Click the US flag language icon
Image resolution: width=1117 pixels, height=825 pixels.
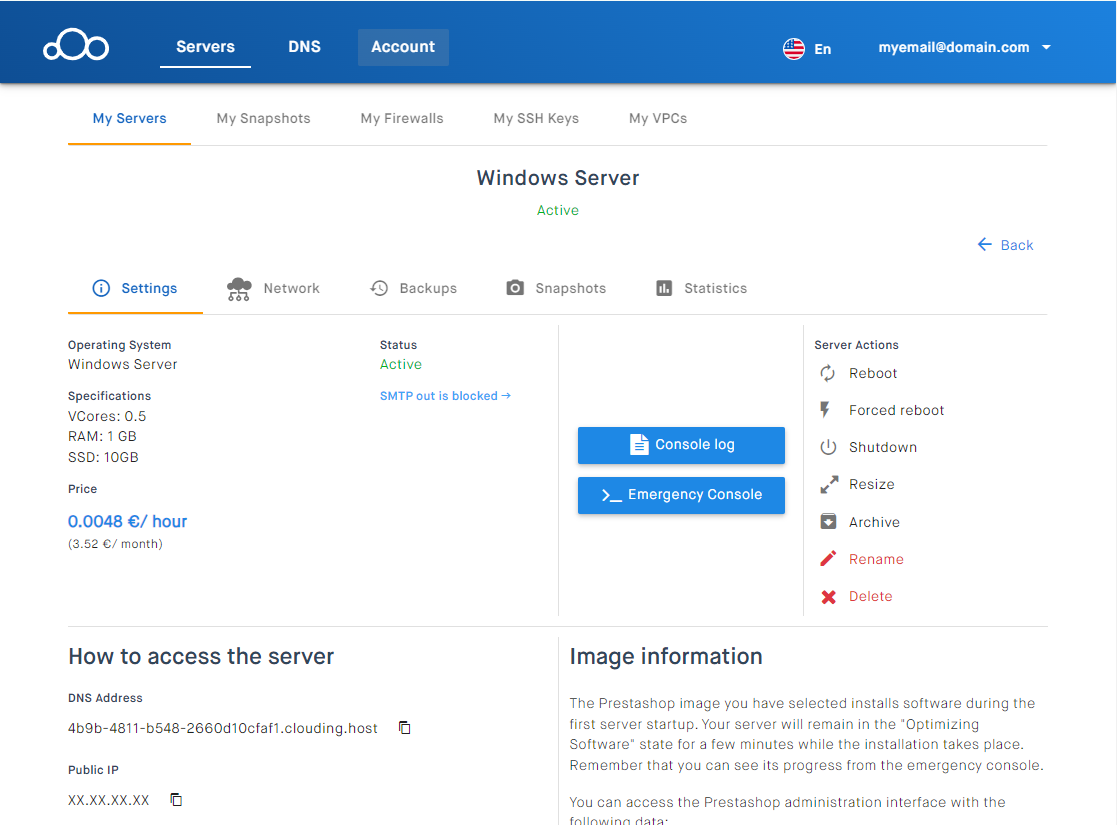click(x=794, y=48)
